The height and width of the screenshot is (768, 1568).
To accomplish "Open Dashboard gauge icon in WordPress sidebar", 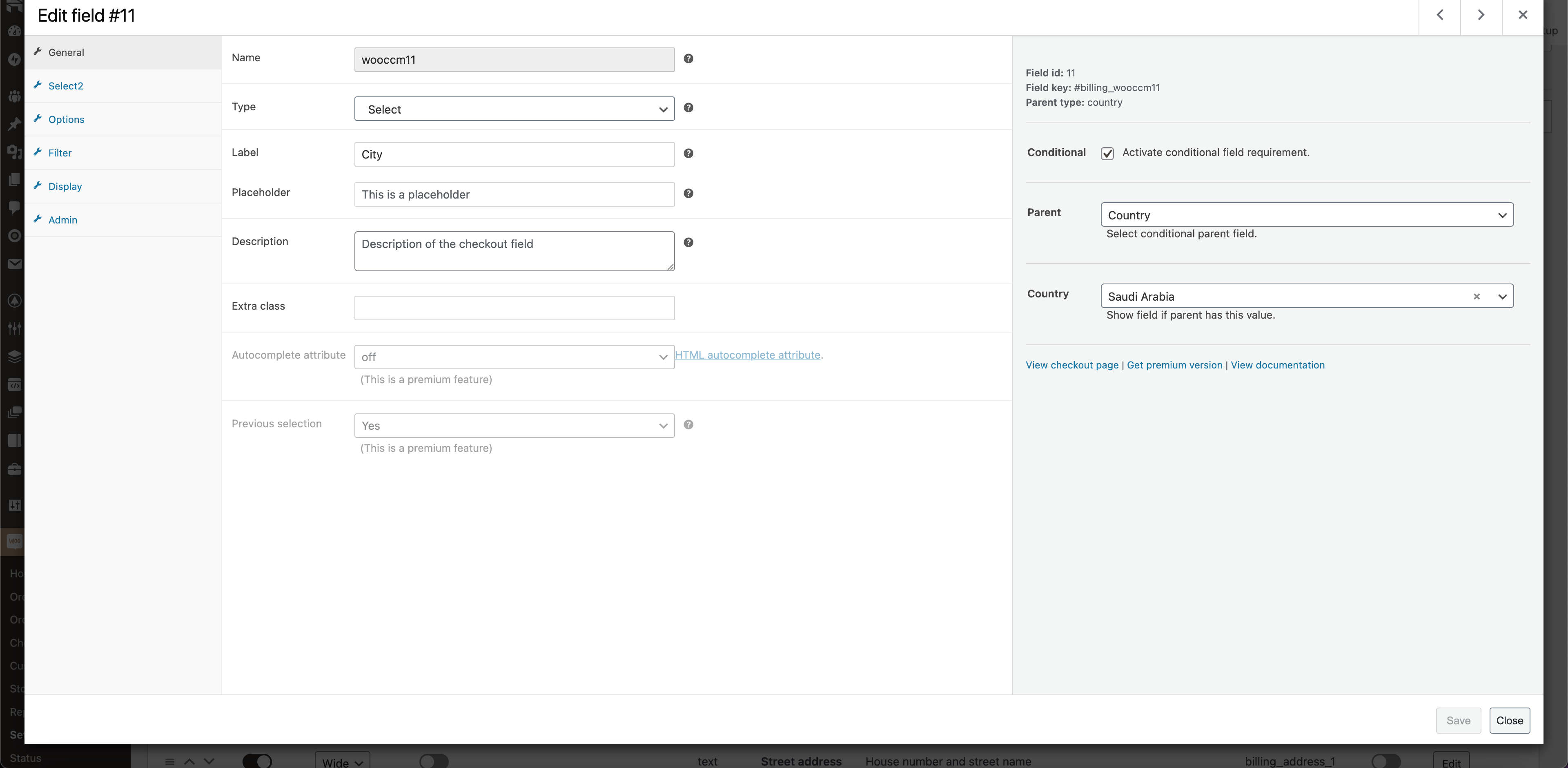I will tap(15, 32).
